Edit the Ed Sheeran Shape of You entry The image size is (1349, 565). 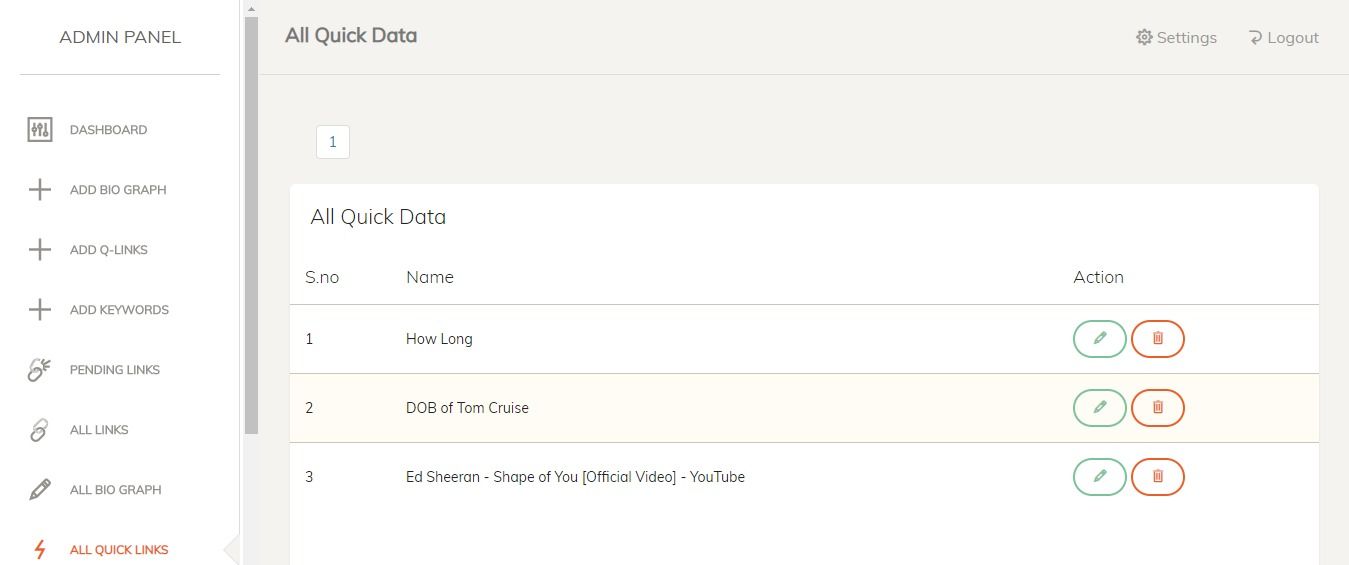point(1100,477)
